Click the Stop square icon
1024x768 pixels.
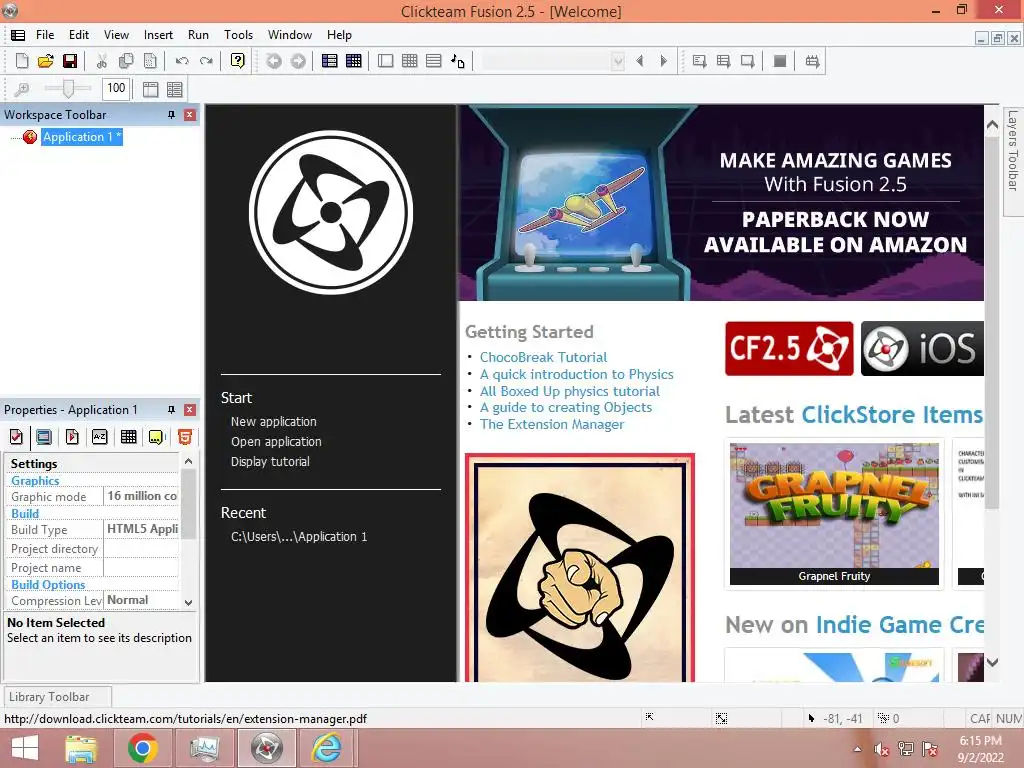(x=780, y=61)
